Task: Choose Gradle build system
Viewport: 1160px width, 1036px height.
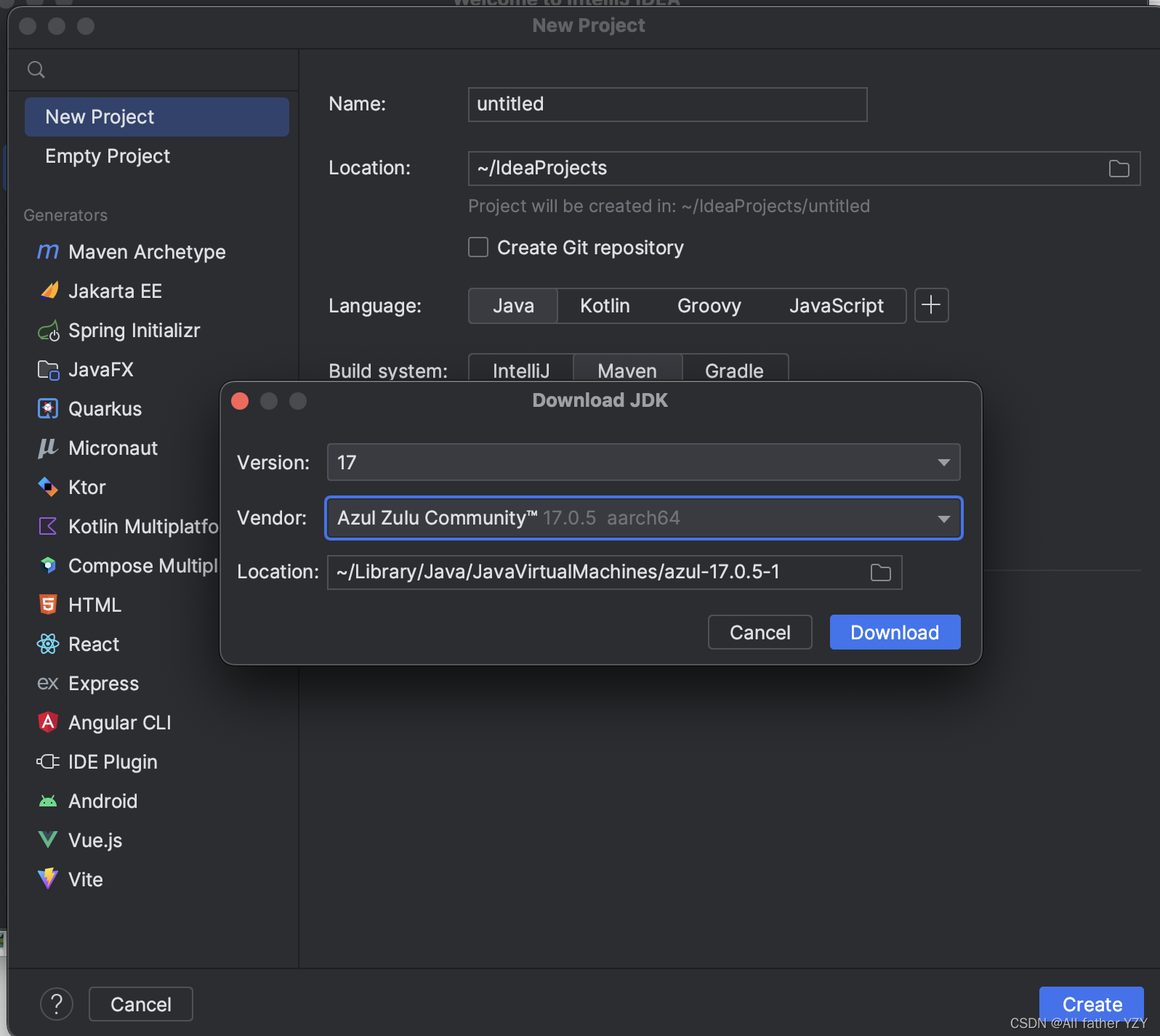Action: (x=734, y=369)
